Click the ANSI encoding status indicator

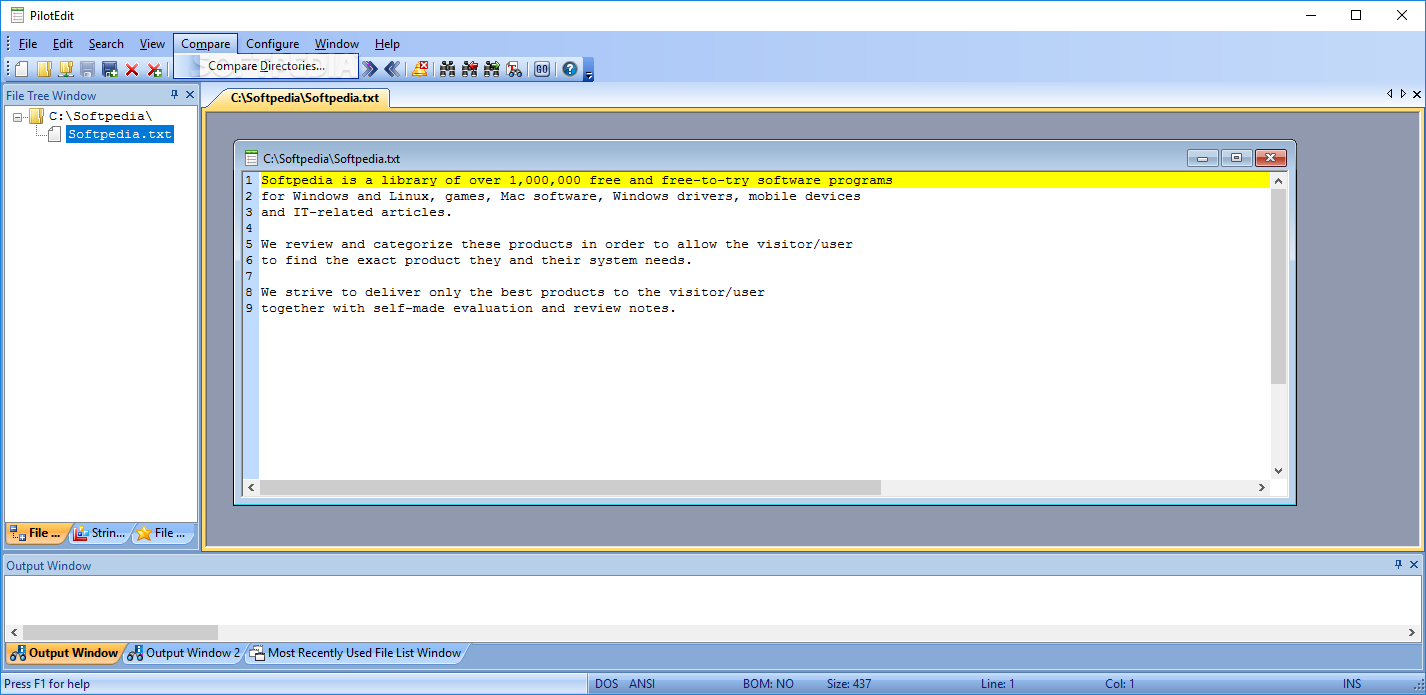tap(642, 684)
